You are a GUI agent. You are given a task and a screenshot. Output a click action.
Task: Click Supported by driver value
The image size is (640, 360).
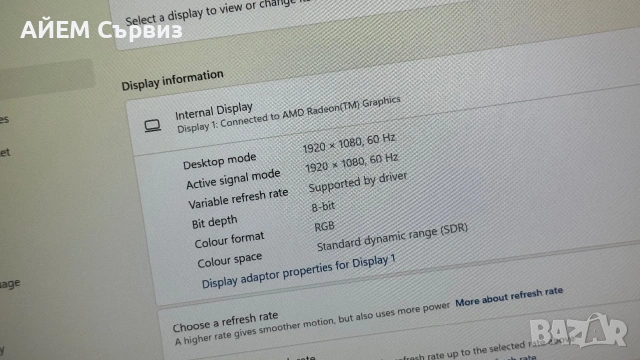click(358, 182)
